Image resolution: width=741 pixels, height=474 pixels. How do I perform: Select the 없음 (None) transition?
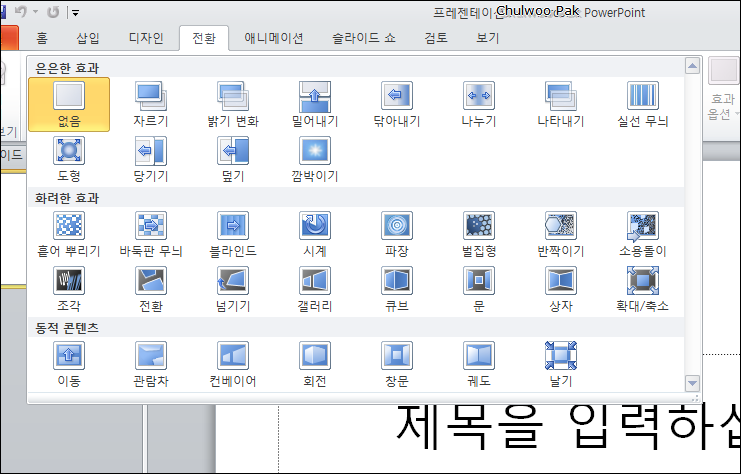pos(69,104)
